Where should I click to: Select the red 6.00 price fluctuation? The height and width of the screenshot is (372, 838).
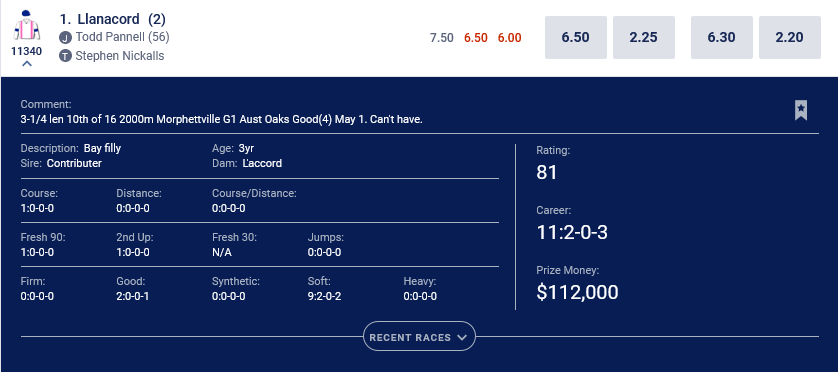click(x=509, y=37)
